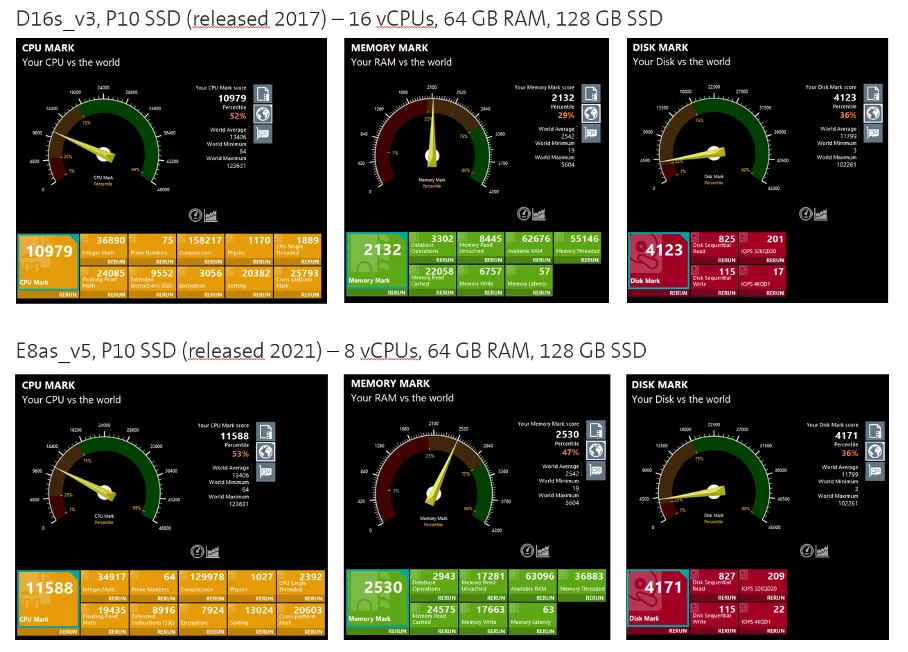Screen dimensions: 908x652
Task: Select the gauge view icon in the 4123 Disk Mark panel
Action: point(806,214)
